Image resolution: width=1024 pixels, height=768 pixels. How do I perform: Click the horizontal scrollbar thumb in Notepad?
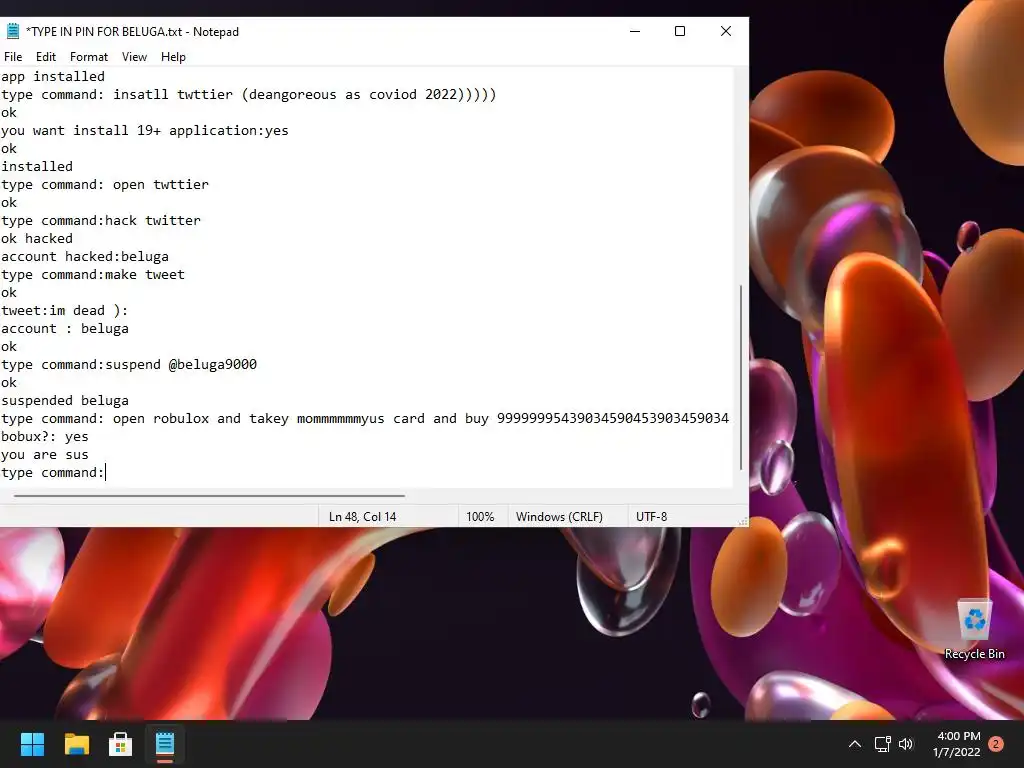tap(209, 496)
